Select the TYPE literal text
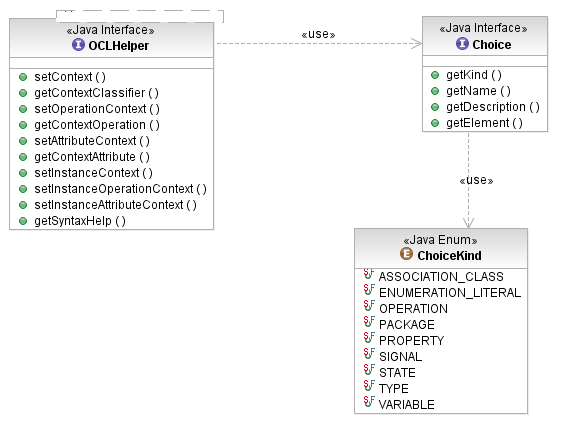 pyautogui.click(x=394, y=389)
